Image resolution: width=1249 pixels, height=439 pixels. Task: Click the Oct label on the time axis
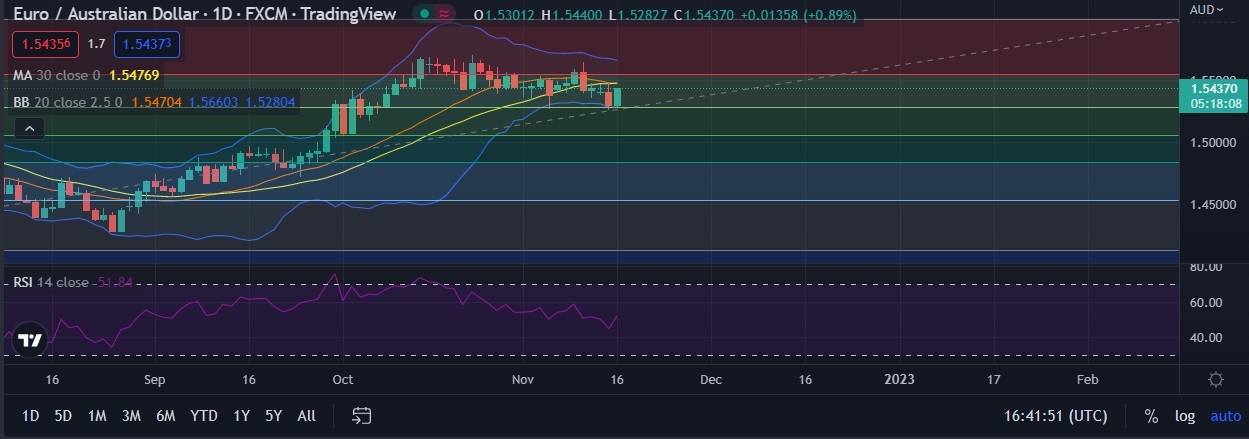[343, 380]
